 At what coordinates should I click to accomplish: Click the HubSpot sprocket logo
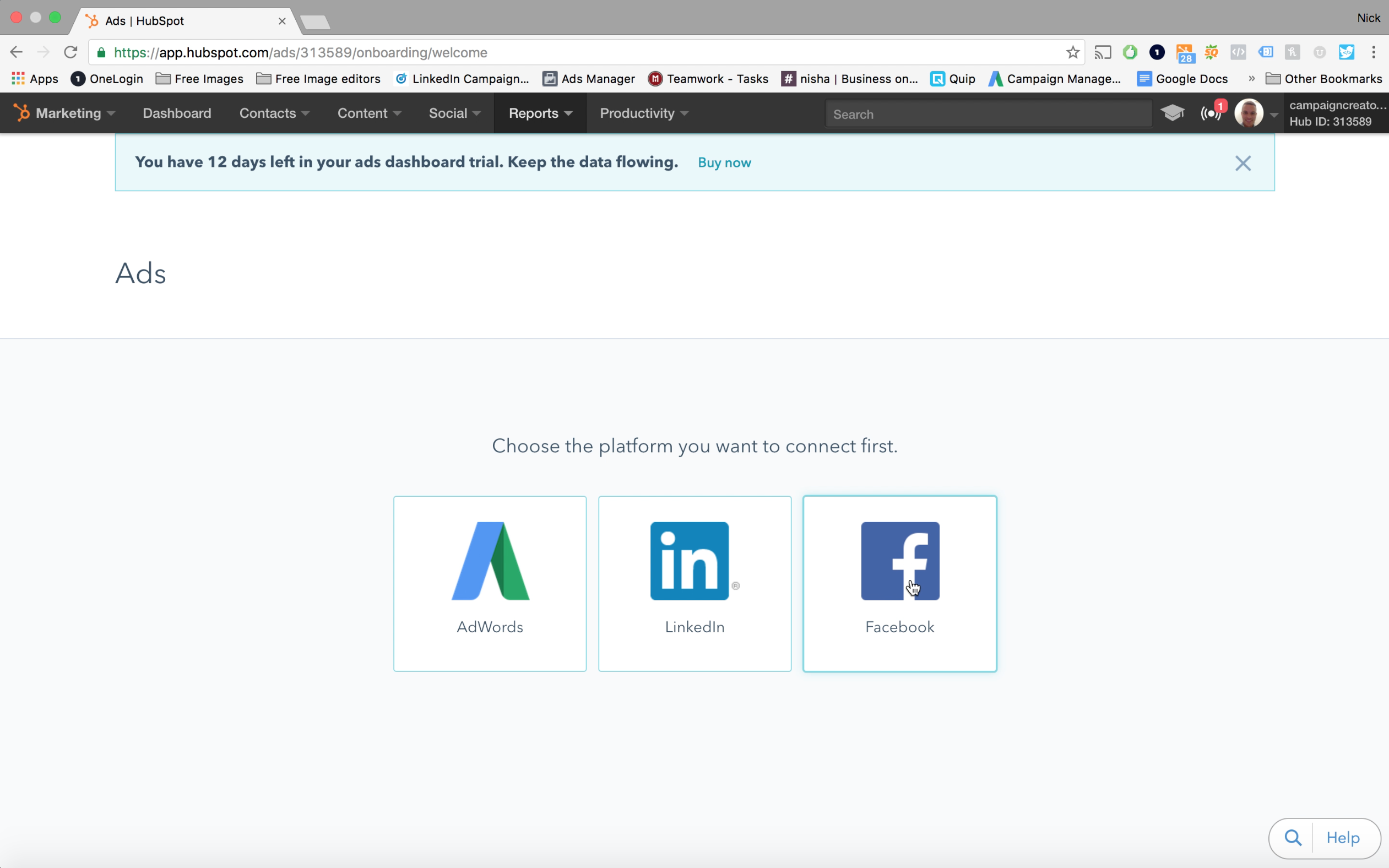click(23, 113)
